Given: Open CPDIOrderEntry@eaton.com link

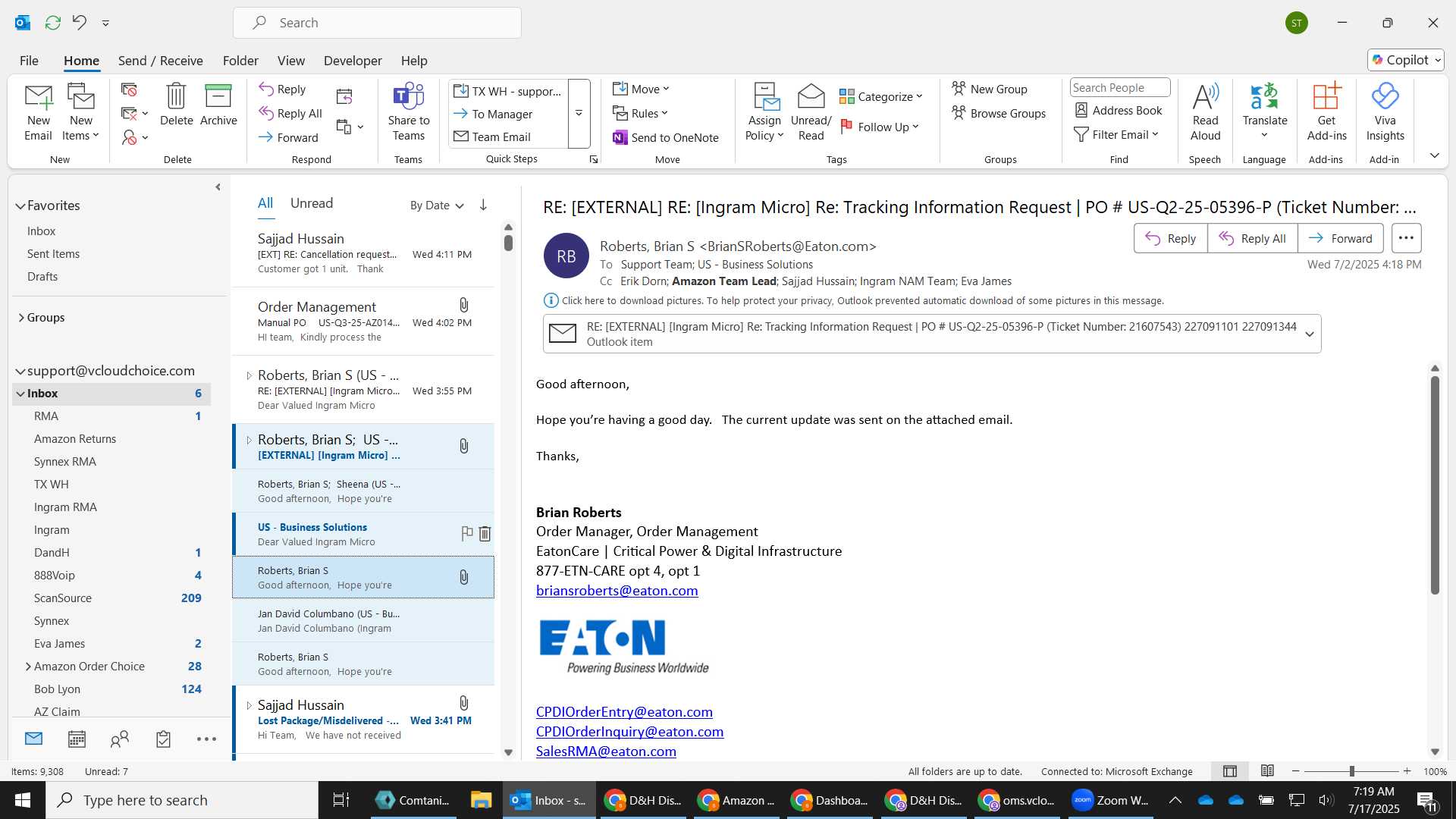Looking at the screenshot, I should point(624,712).
